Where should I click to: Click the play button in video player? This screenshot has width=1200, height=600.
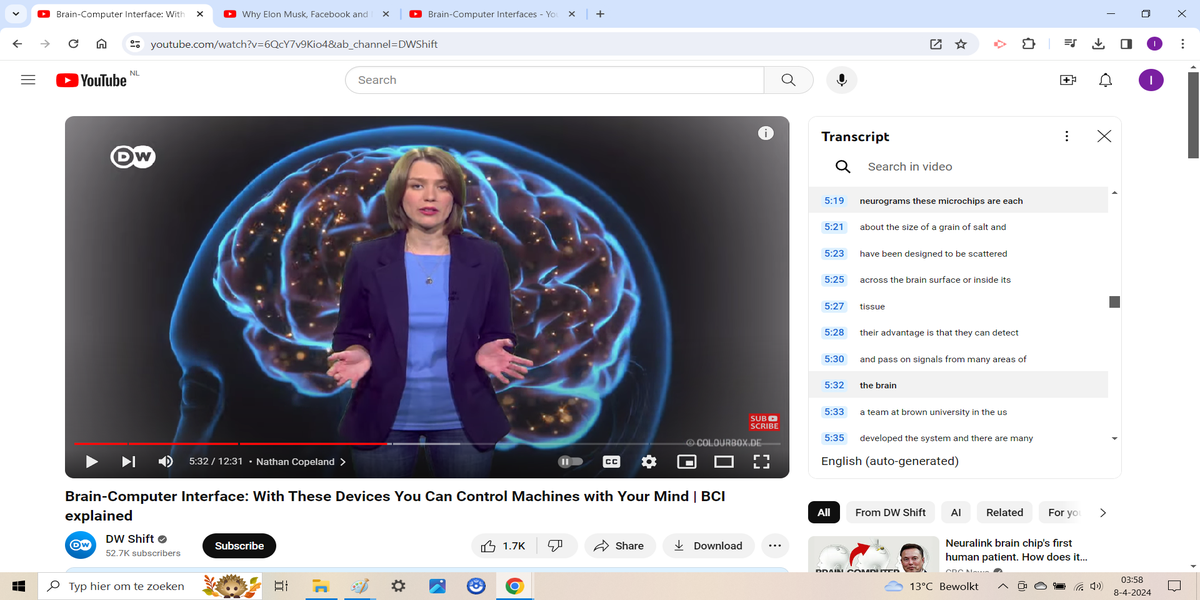click(91, 462)
